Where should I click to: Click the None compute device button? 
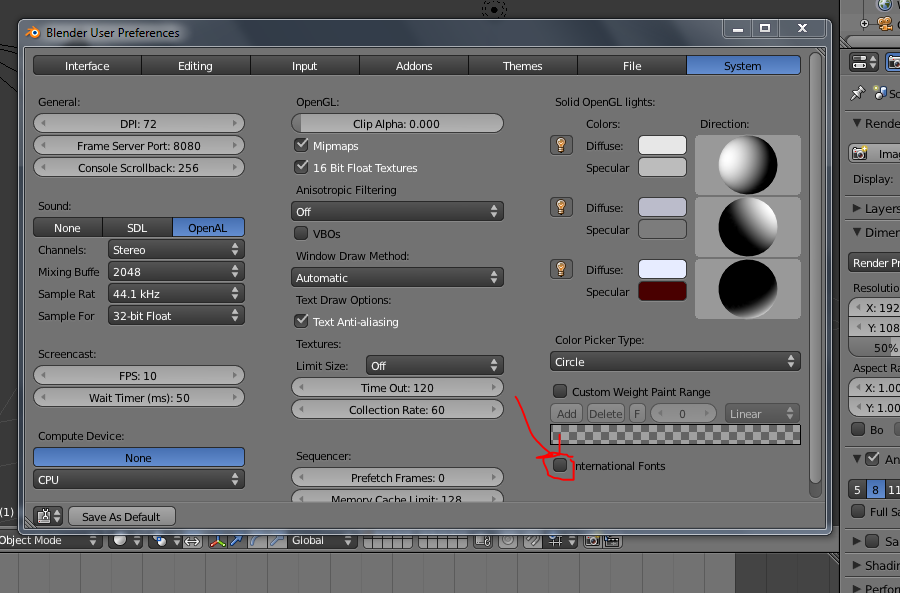[139, 458]
